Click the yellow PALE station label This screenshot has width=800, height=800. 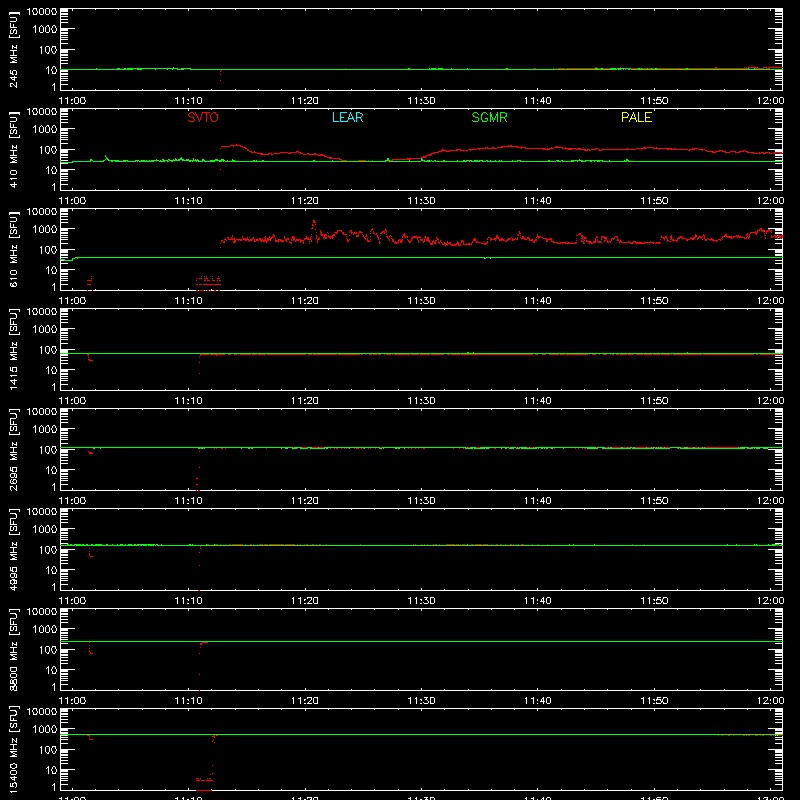(636, 117)
